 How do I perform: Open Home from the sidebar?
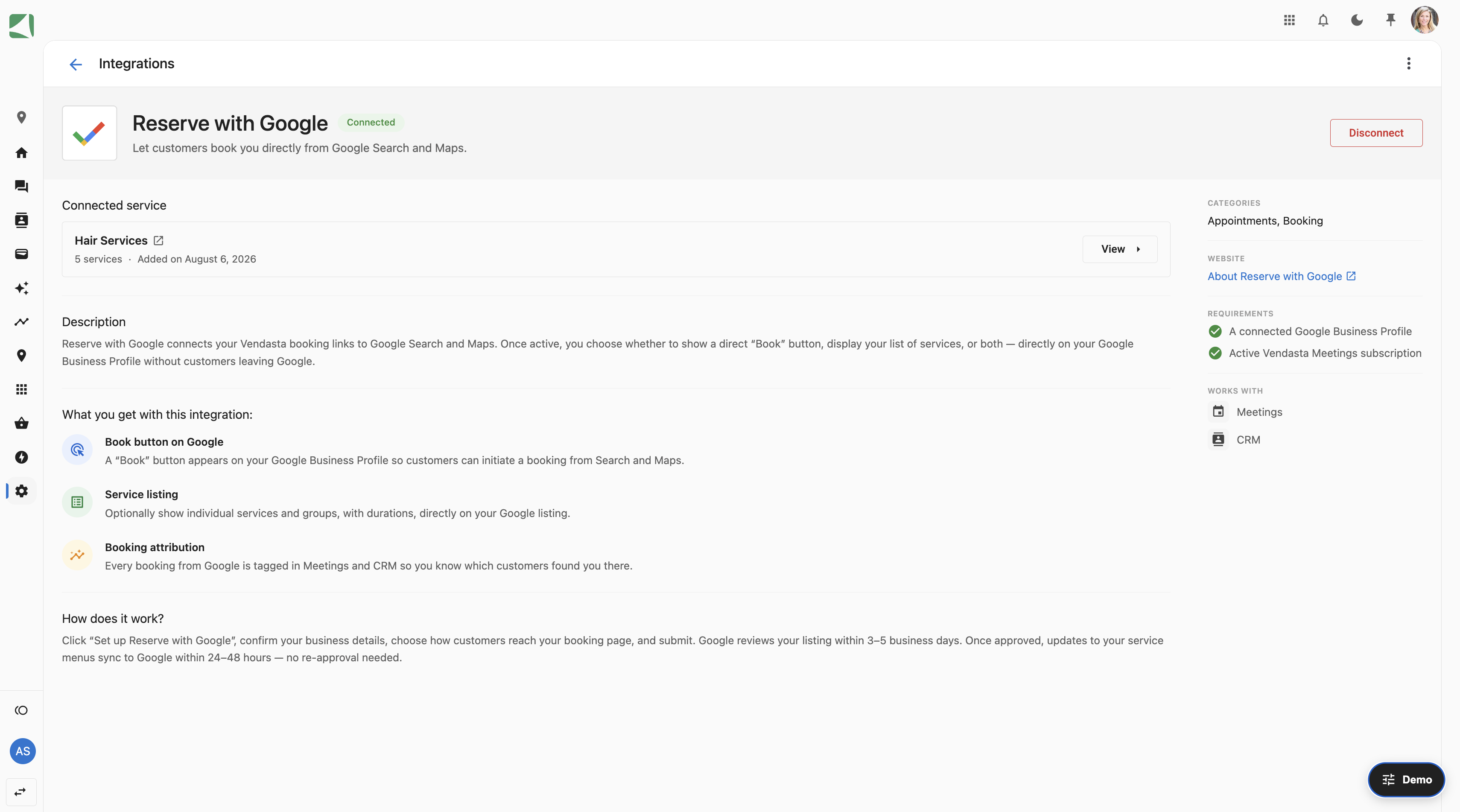coord(21,152)
